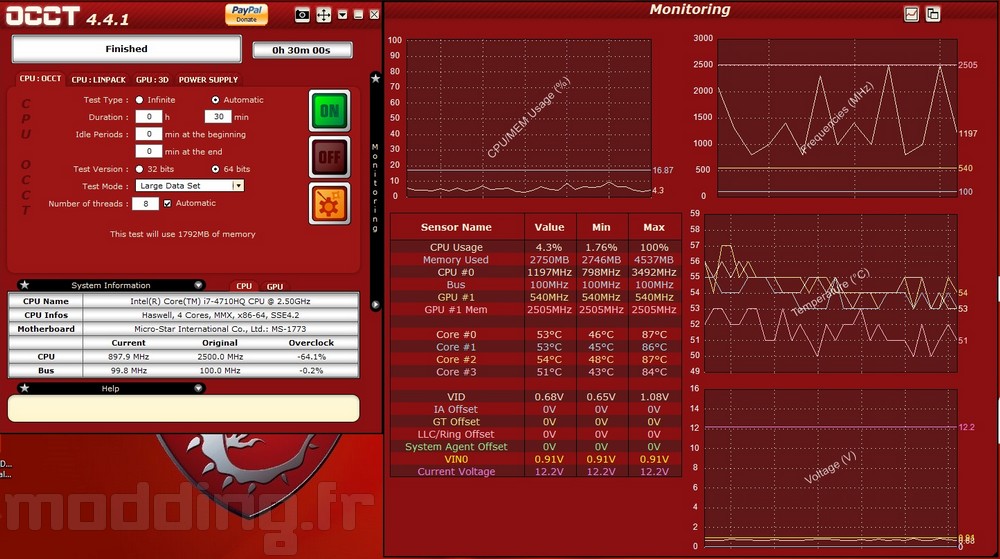Choose the 32 bits test version

pos(139,169)
